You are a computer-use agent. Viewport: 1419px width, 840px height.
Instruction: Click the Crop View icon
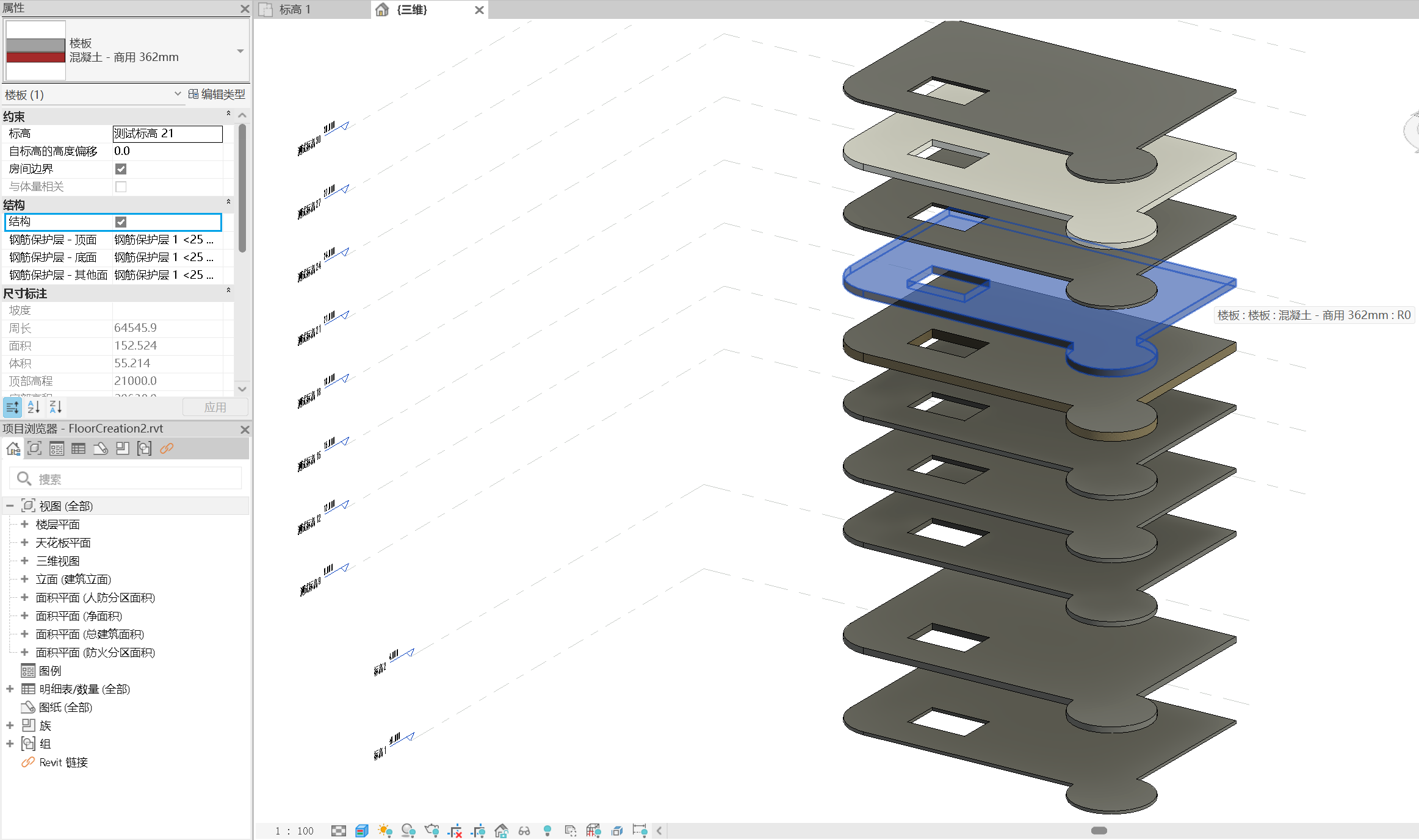point(455,831)
